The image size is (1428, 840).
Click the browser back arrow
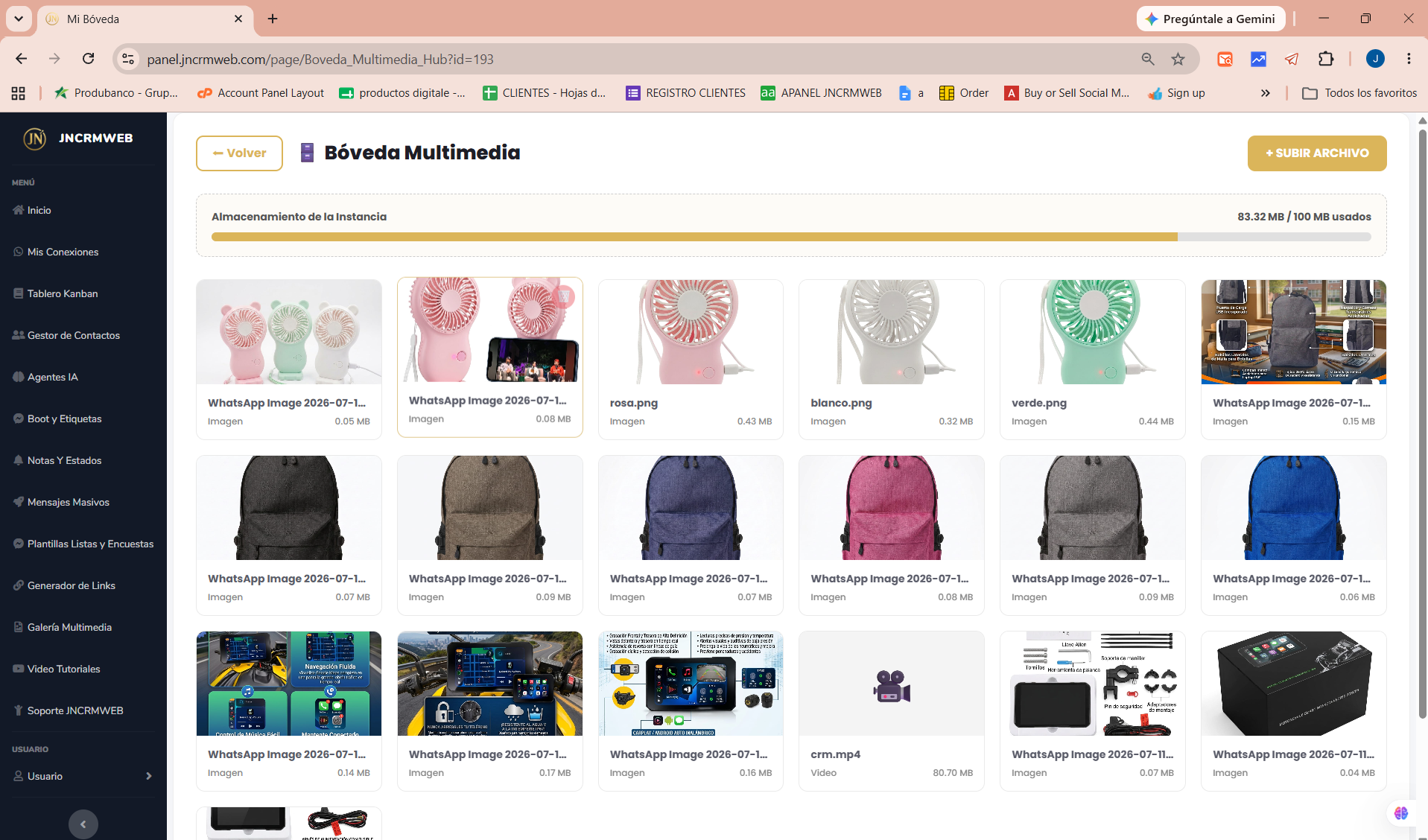click(x=21, y=59)
